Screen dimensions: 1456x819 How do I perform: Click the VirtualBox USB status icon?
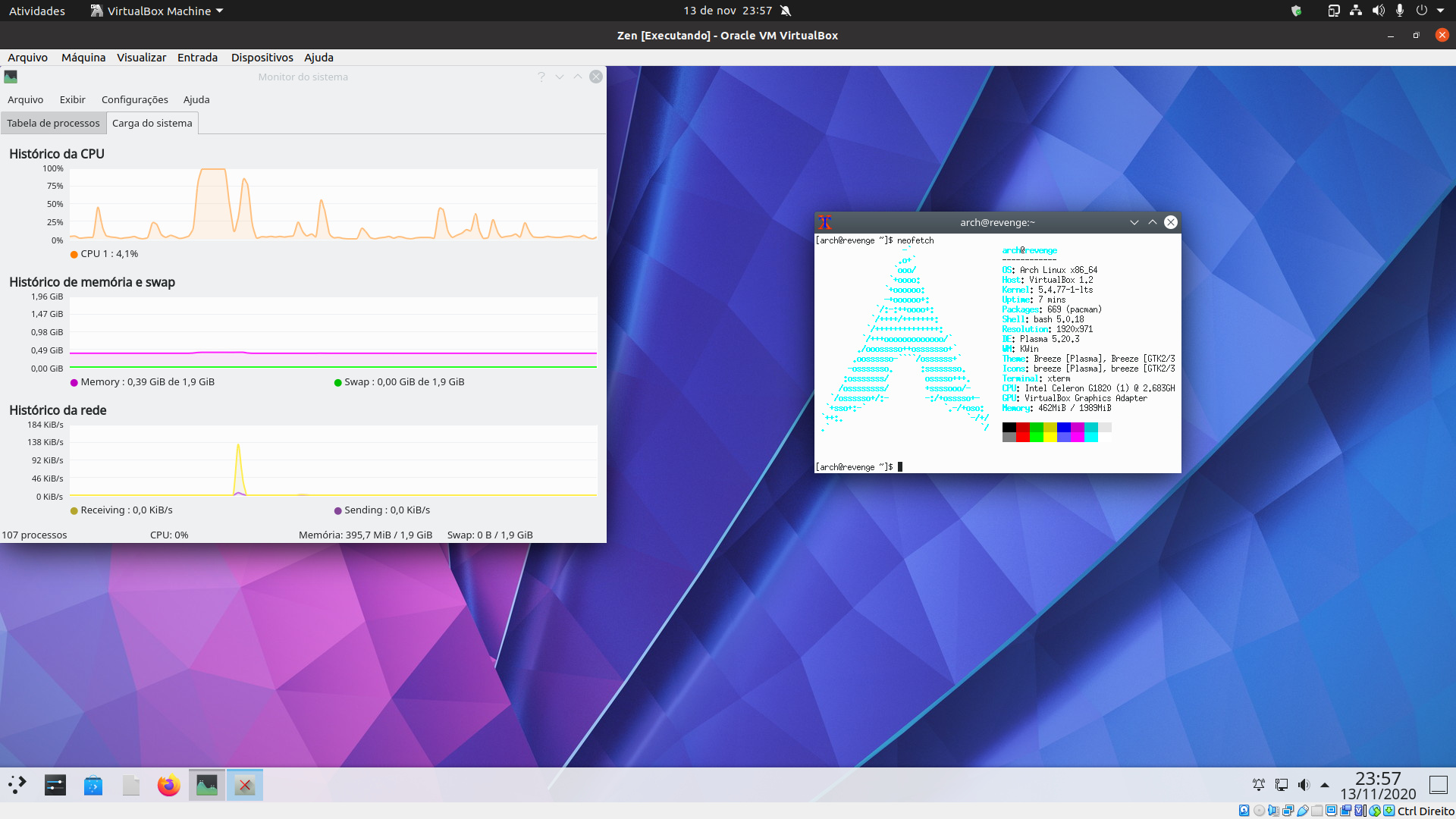[1302, 811]
